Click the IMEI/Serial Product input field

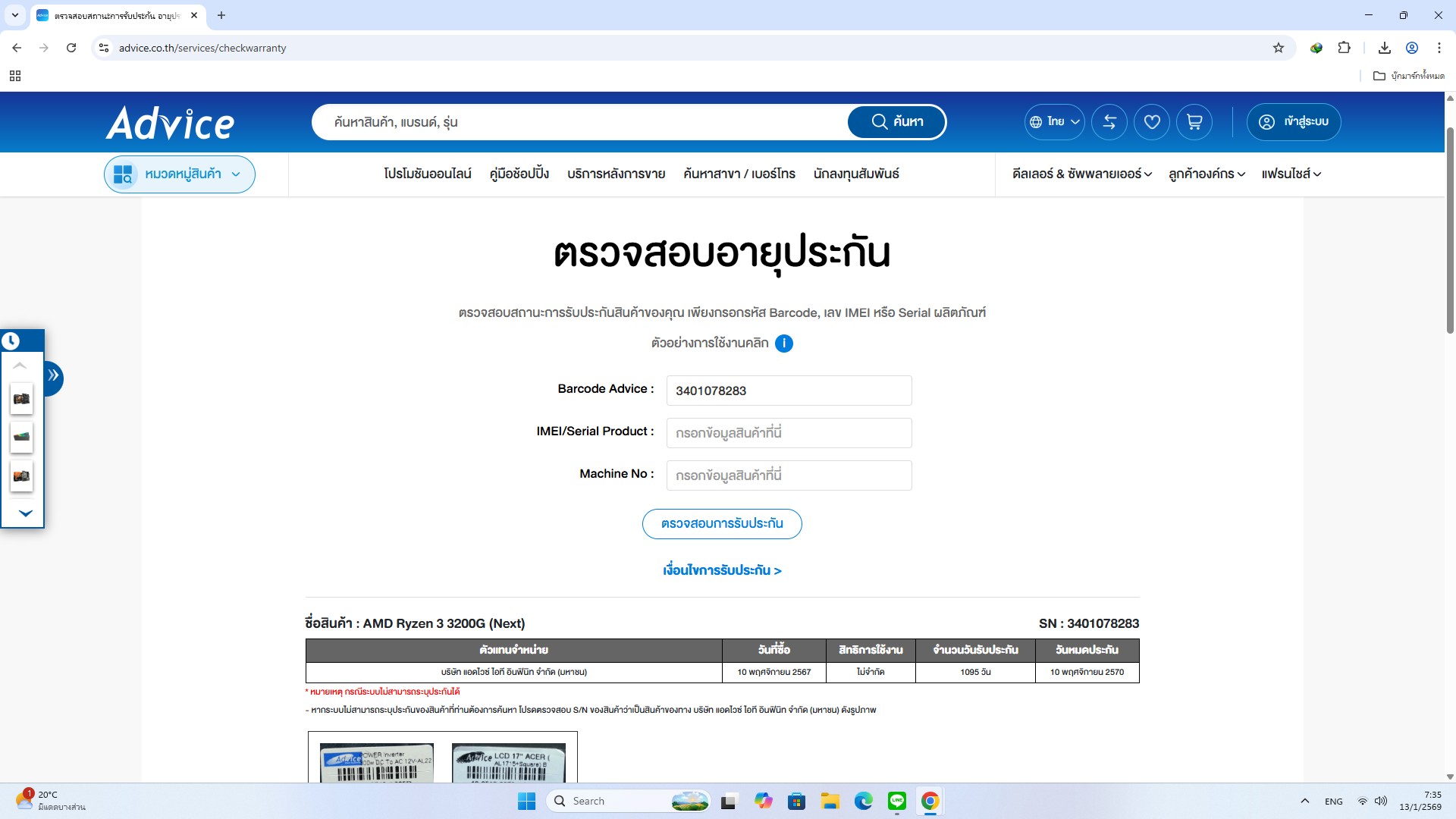click(x=789, y=433)
